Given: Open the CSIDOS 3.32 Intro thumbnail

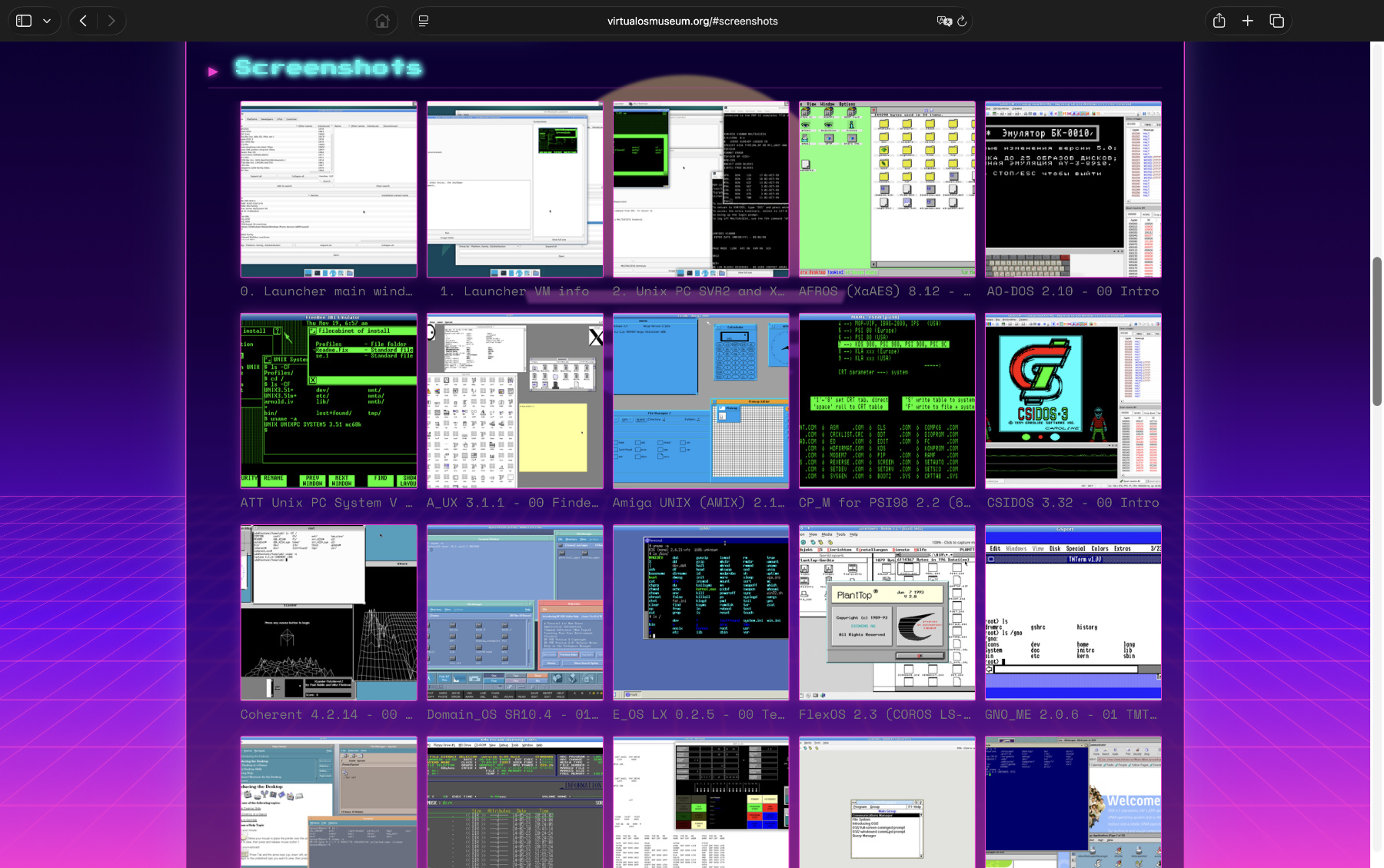Looking at the screenshot, I should point(1073,401).
